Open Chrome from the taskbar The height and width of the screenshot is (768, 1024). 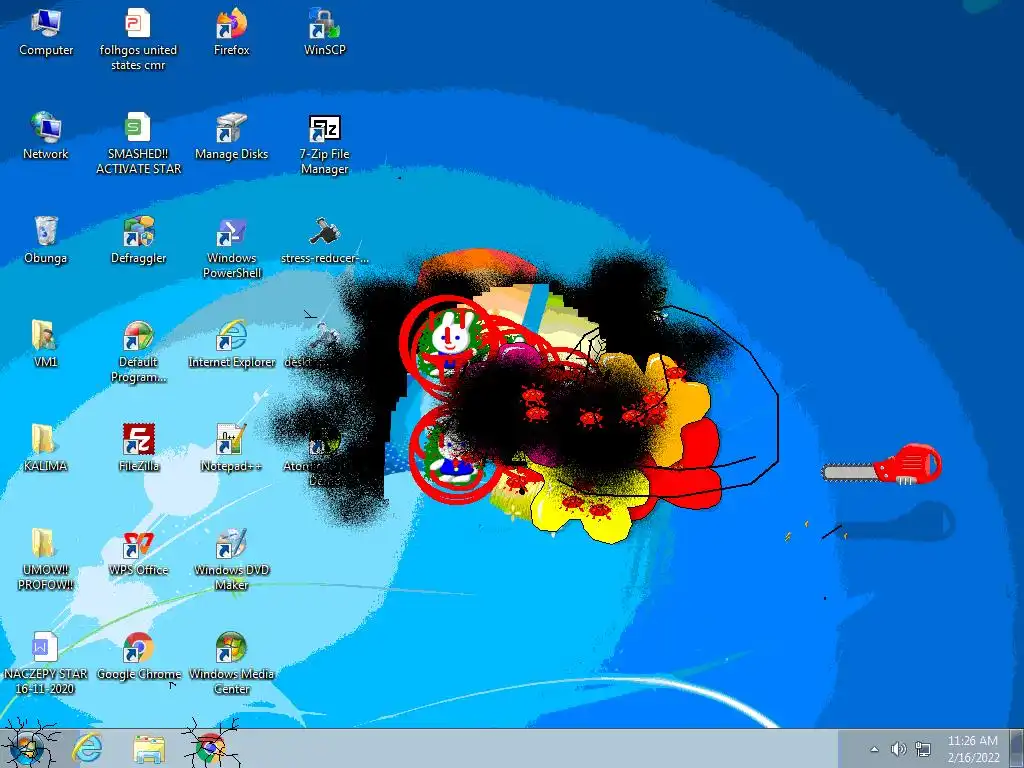click(x=210, y=748)
